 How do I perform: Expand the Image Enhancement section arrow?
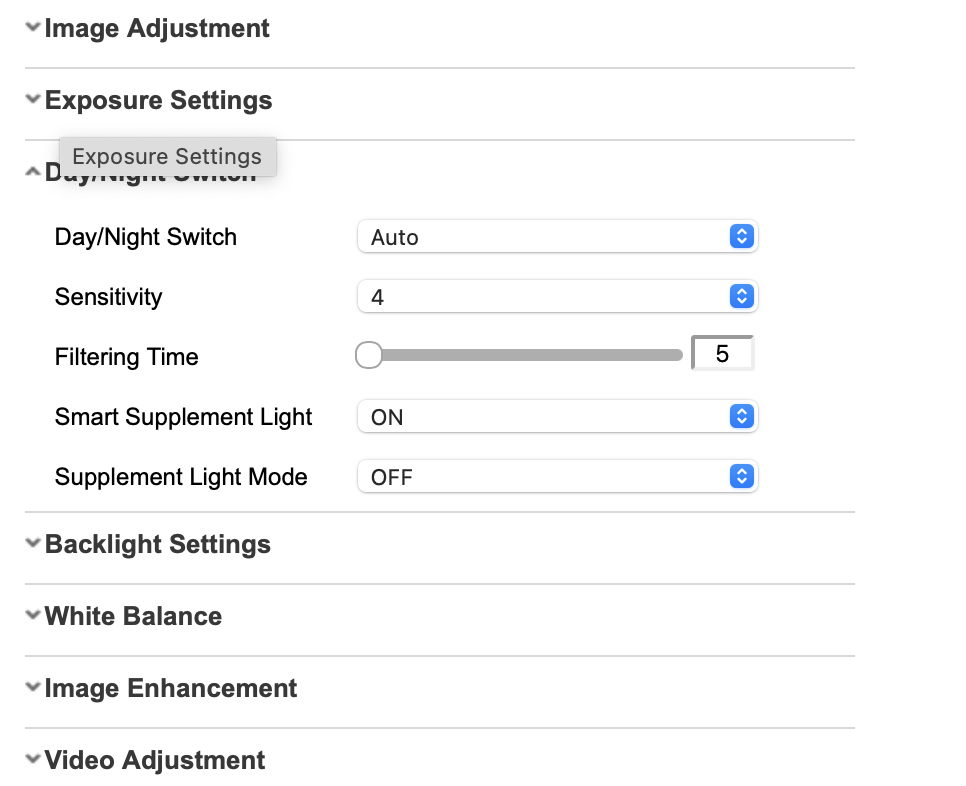pyautogui.click(x=34, y=688)
